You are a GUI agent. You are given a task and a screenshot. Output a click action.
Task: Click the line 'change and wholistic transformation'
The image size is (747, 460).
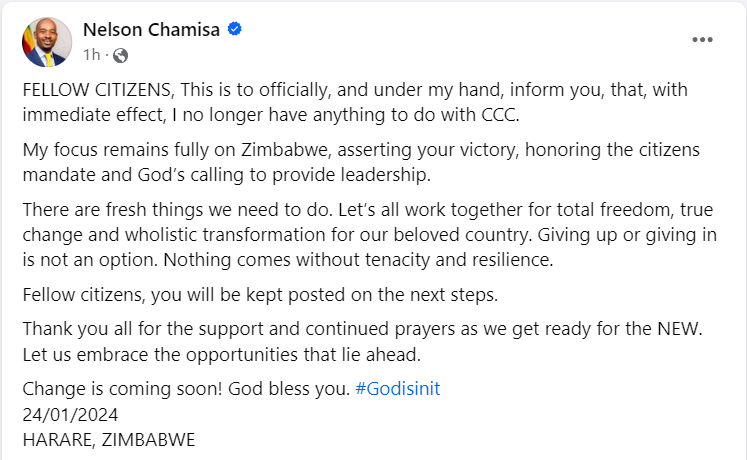[x=370, y=235]
